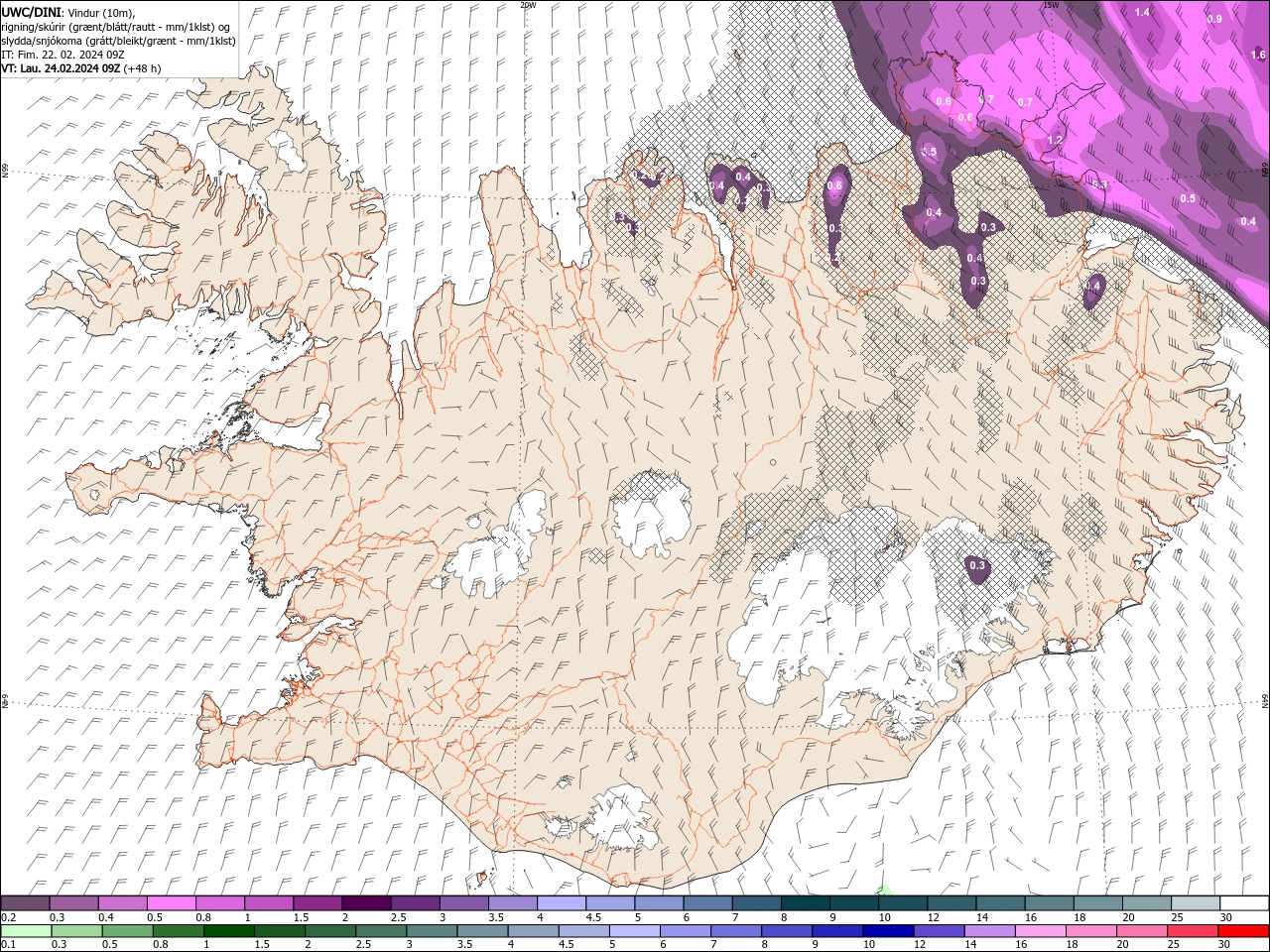
Task: Click the upper legend swatch labeled 12
Action: pyautogui.click(x=951, y=903)
